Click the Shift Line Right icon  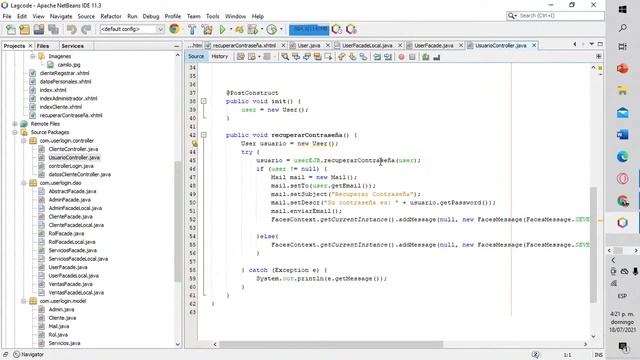pos(388,57)
